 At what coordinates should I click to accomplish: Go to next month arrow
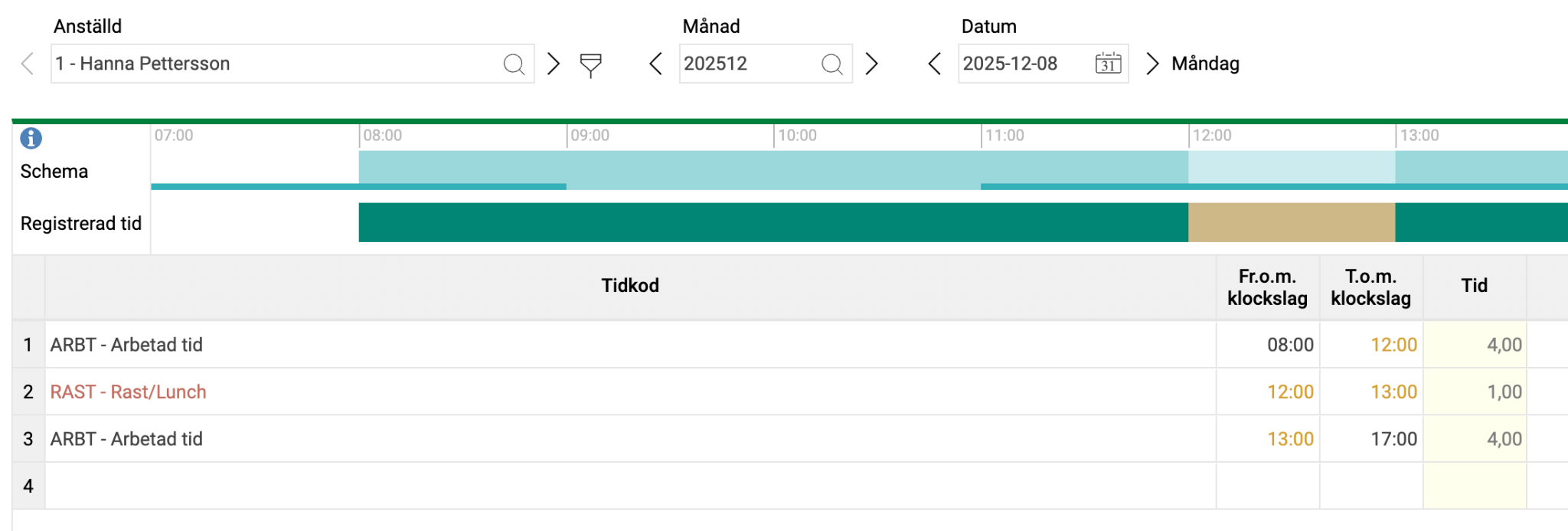pyautogui.click(x=871, y=64)
